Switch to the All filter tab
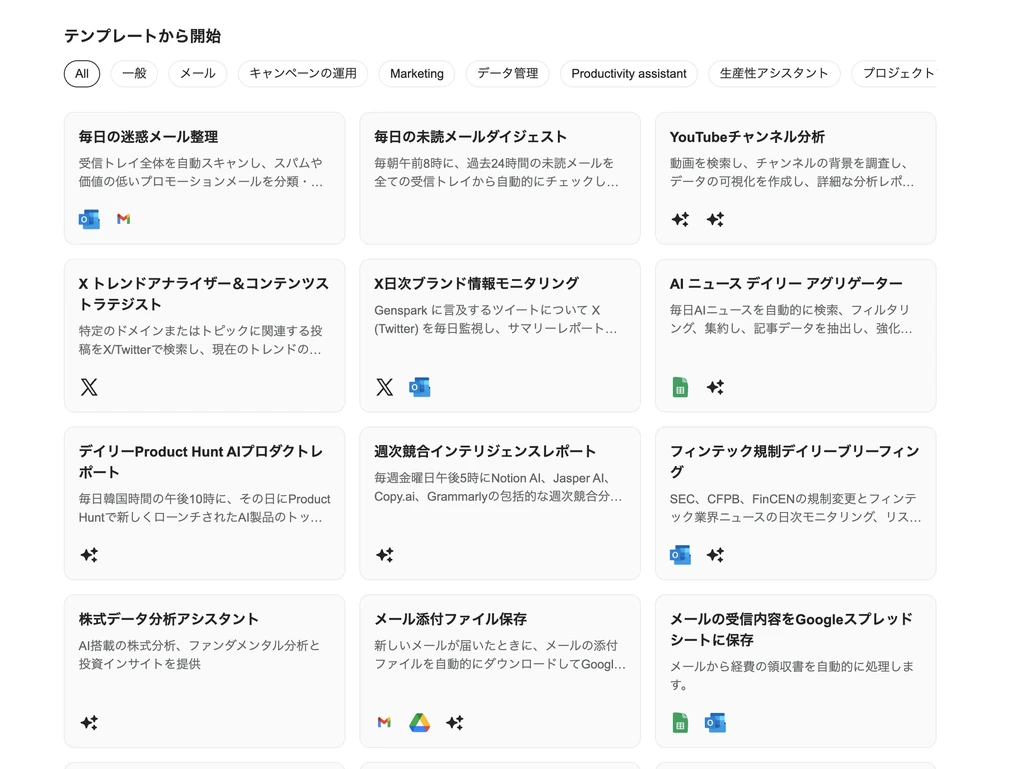 tap(82, 73)
